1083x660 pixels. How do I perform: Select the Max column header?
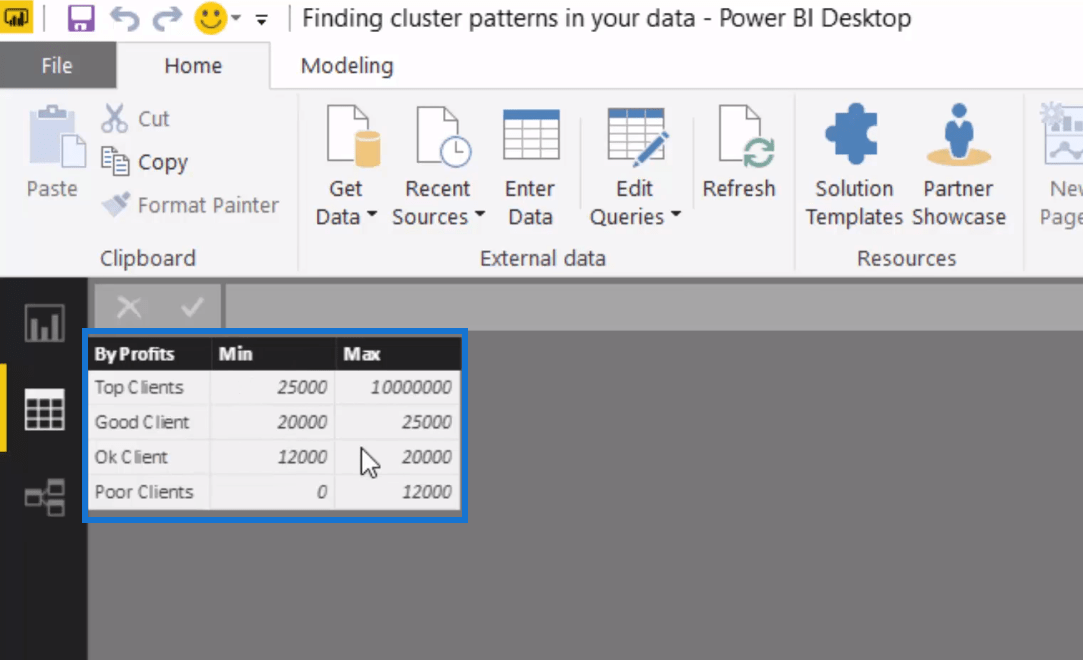click(x=399, y=354)
